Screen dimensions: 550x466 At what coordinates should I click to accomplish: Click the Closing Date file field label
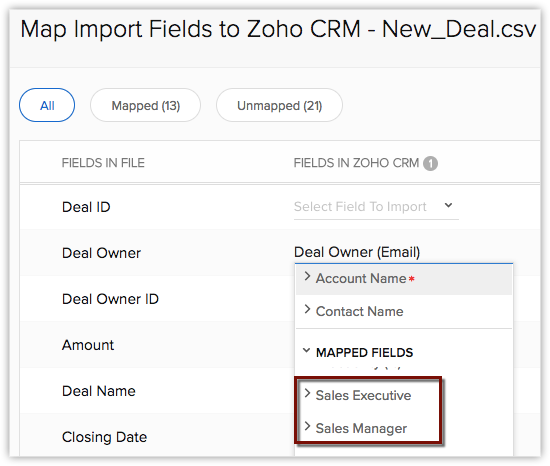[x=105, y=437]
